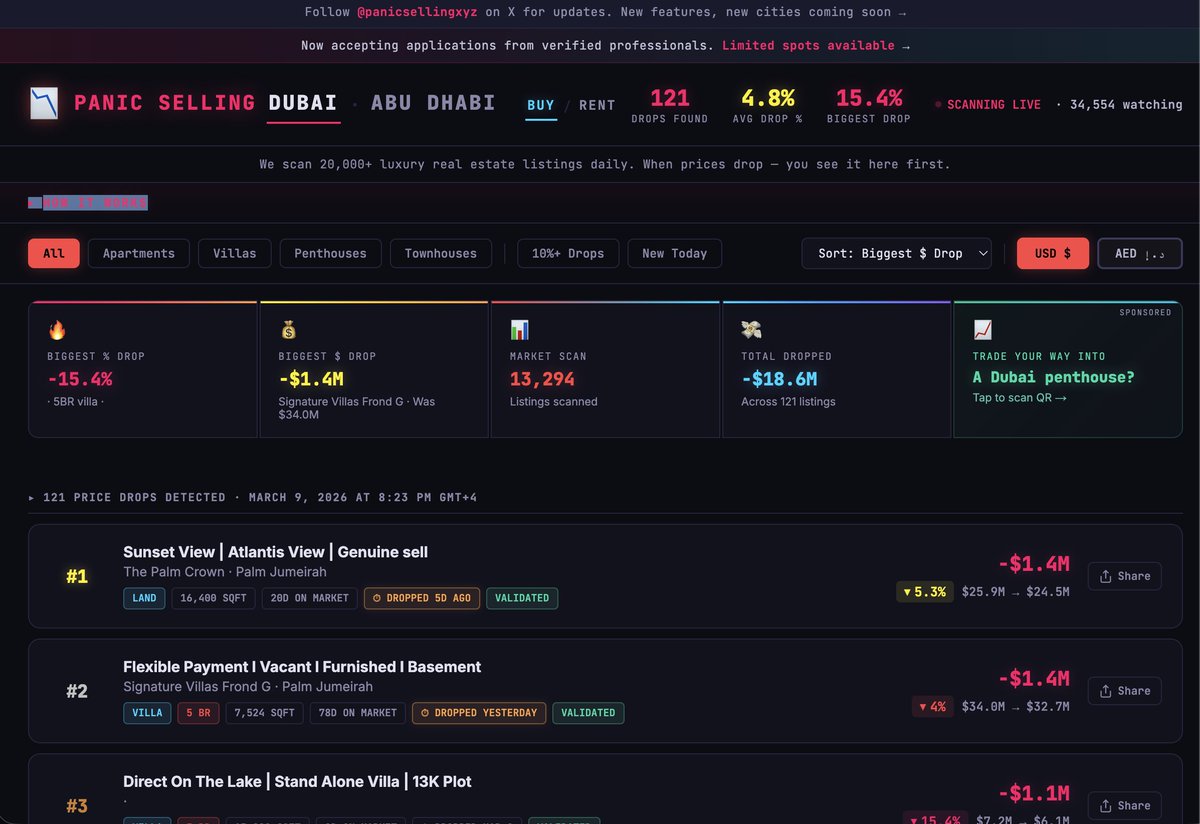Viewport: 1200px width, 824px height.
Task: Toggle the 10%+ Drops filter
Action: 568,253
